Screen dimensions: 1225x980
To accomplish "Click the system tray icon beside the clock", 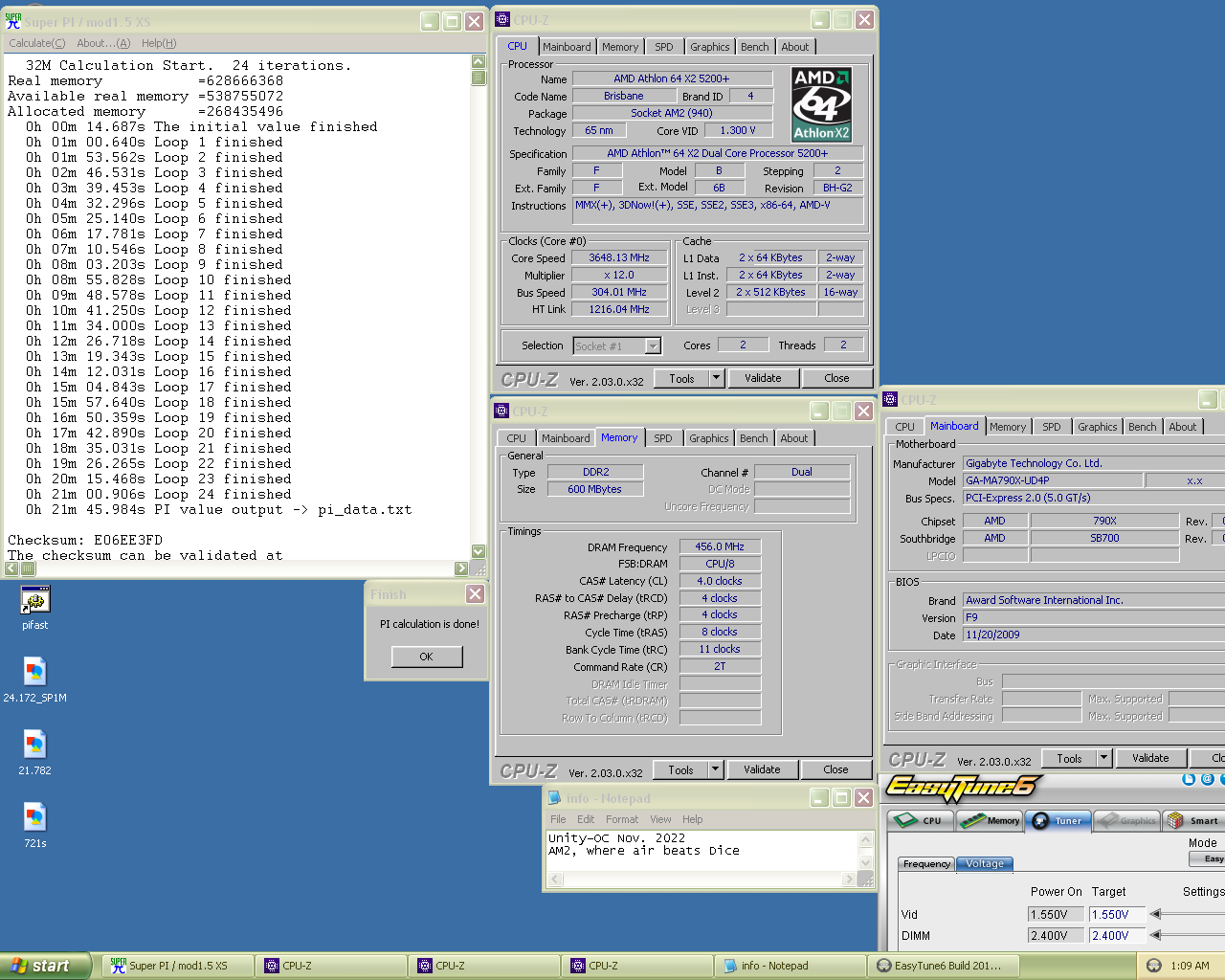I will [x=1154, y=966].
